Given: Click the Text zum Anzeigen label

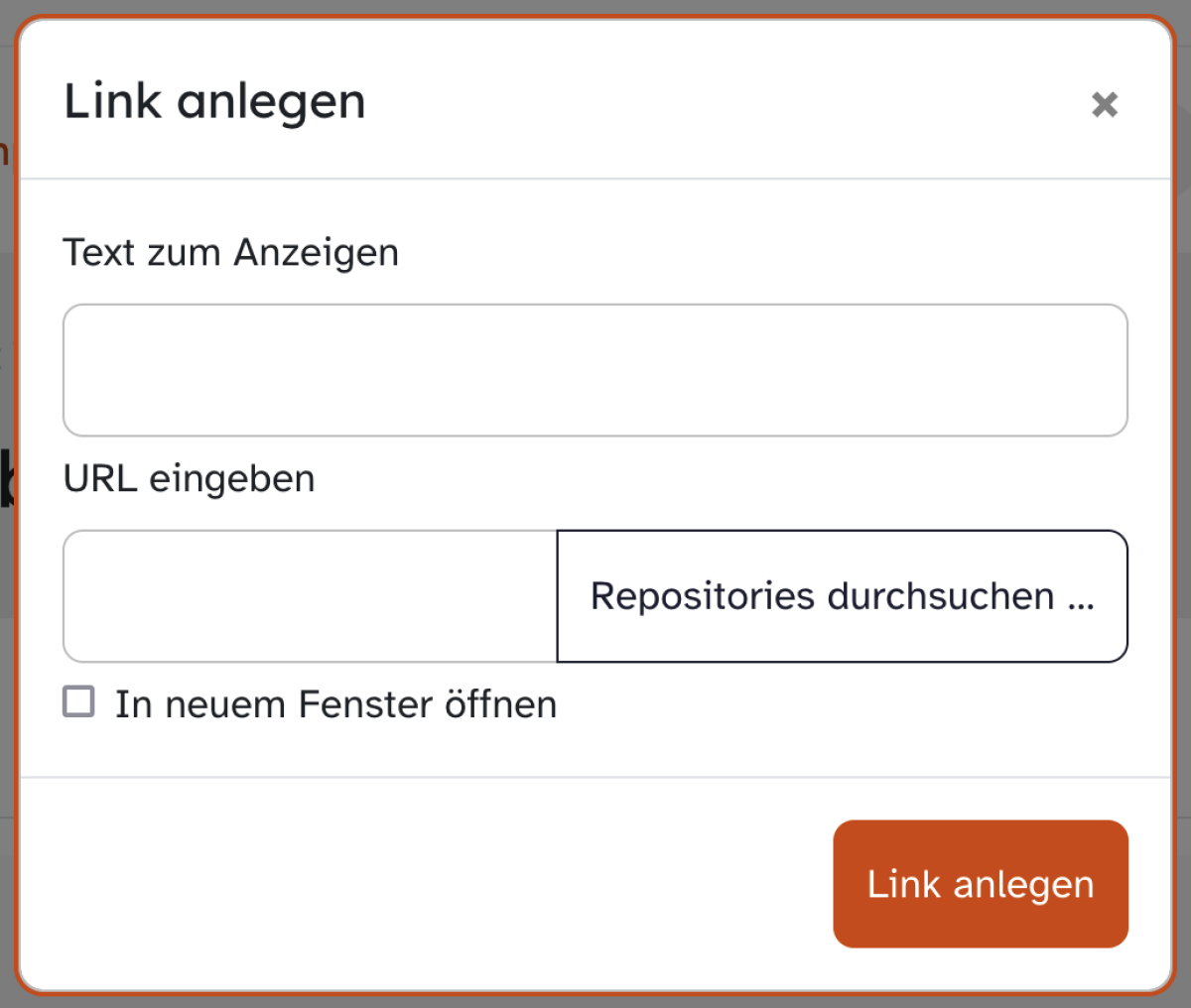Looking at the screenshot, I should point(231,253).
